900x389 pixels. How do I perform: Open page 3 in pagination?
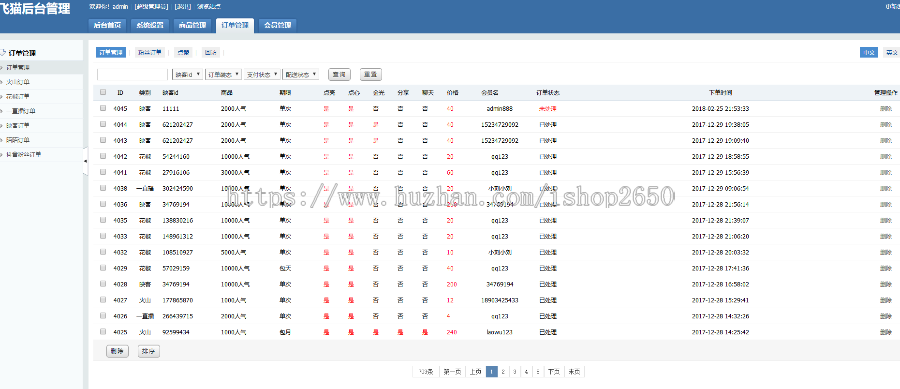[x=514, y=372]
